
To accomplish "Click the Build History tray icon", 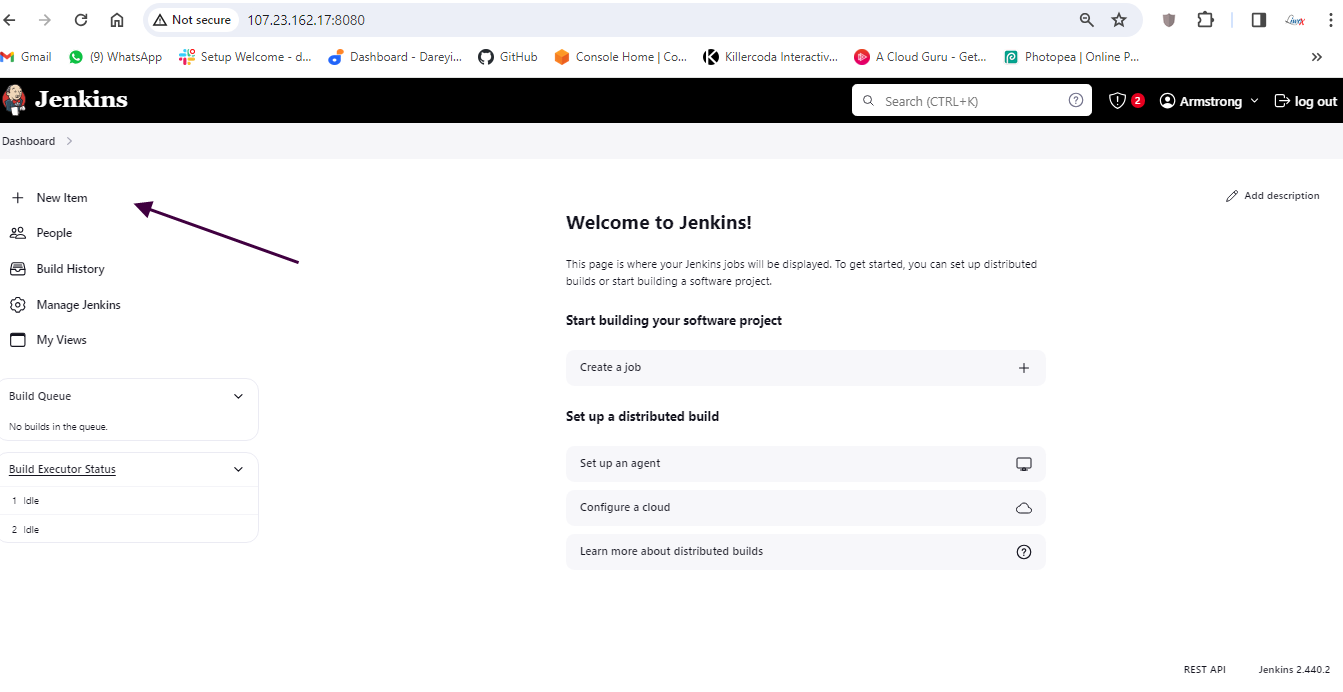I will tap(17, 269).
